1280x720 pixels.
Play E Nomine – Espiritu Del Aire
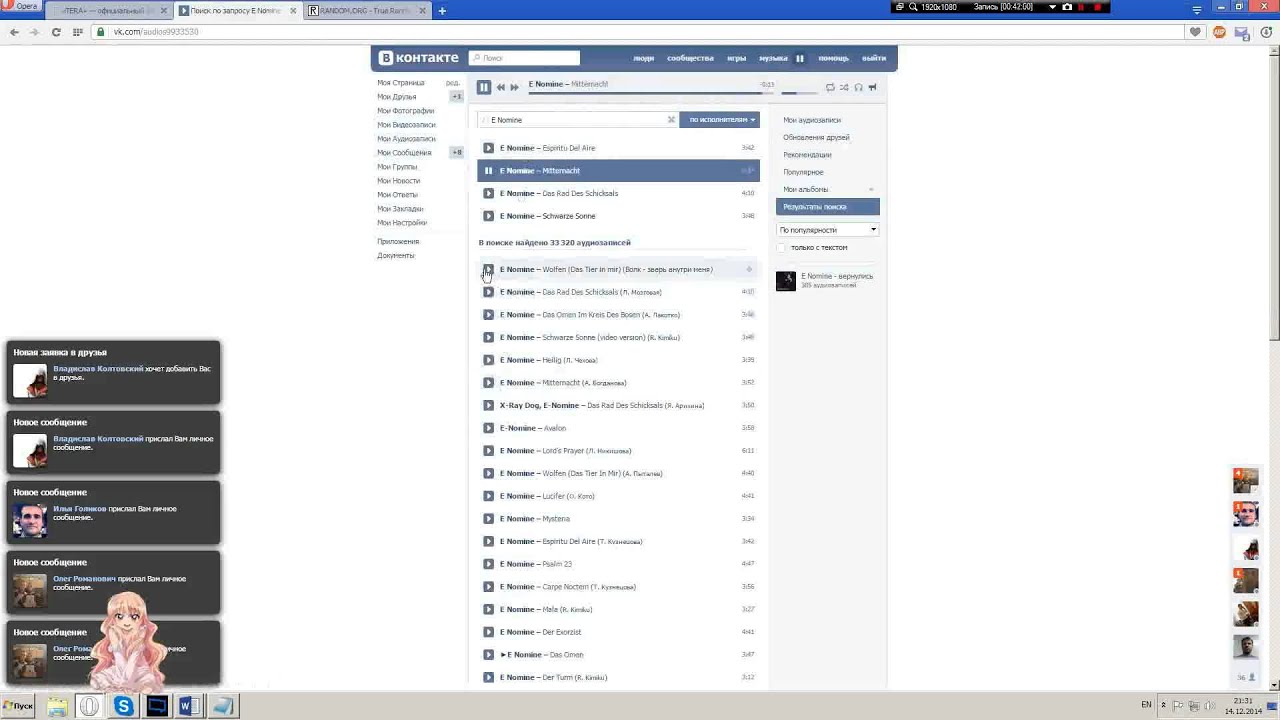pos(488,148)
